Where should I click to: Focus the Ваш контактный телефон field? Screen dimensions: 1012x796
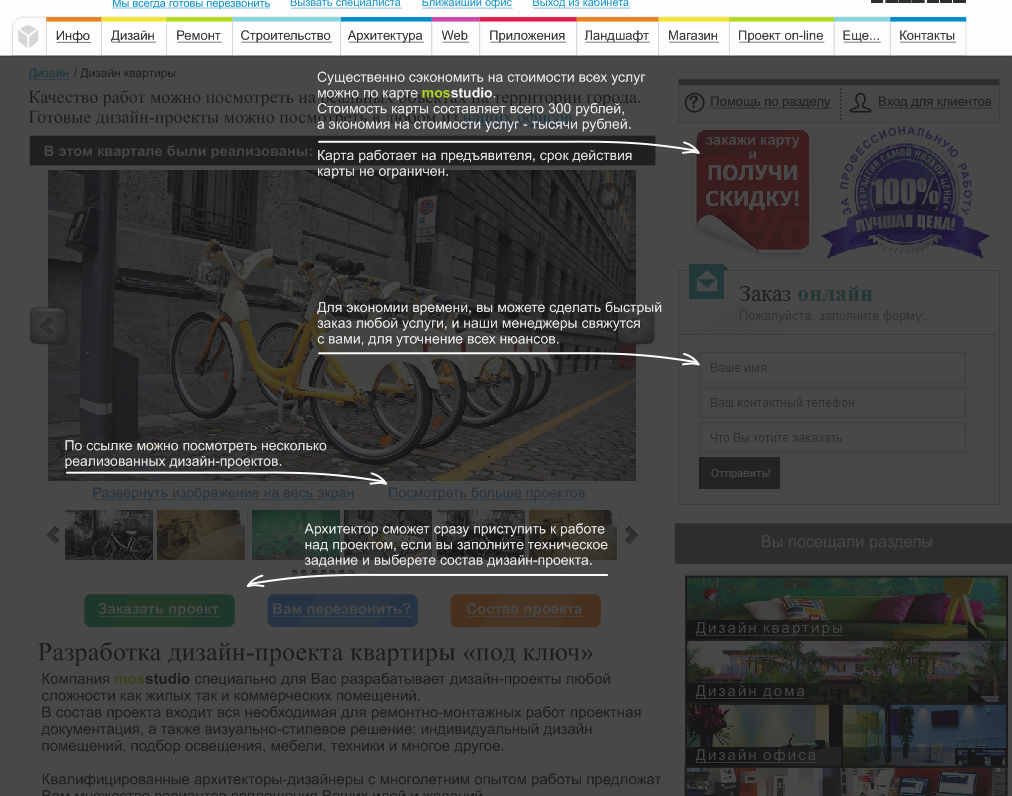pyautogui.click(x=833, y=402)
